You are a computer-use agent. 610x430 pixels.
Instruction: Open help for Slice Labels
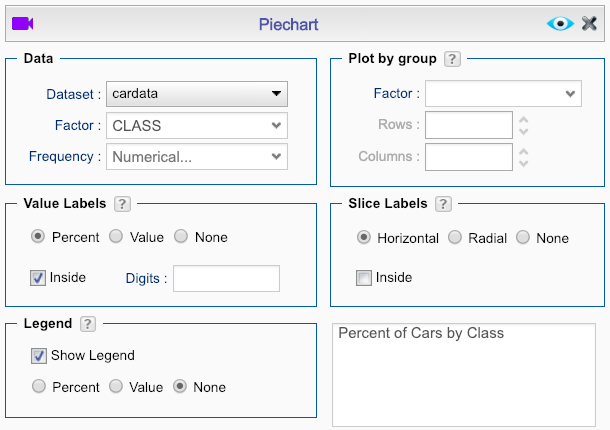(x=443, y=204)
